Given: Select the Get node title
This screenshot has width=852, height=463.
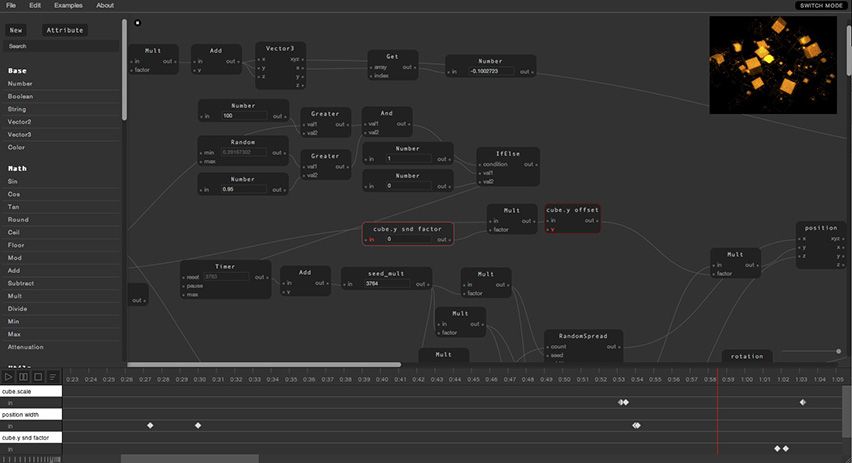Looking at the screenshot, I should click(392, 57).
